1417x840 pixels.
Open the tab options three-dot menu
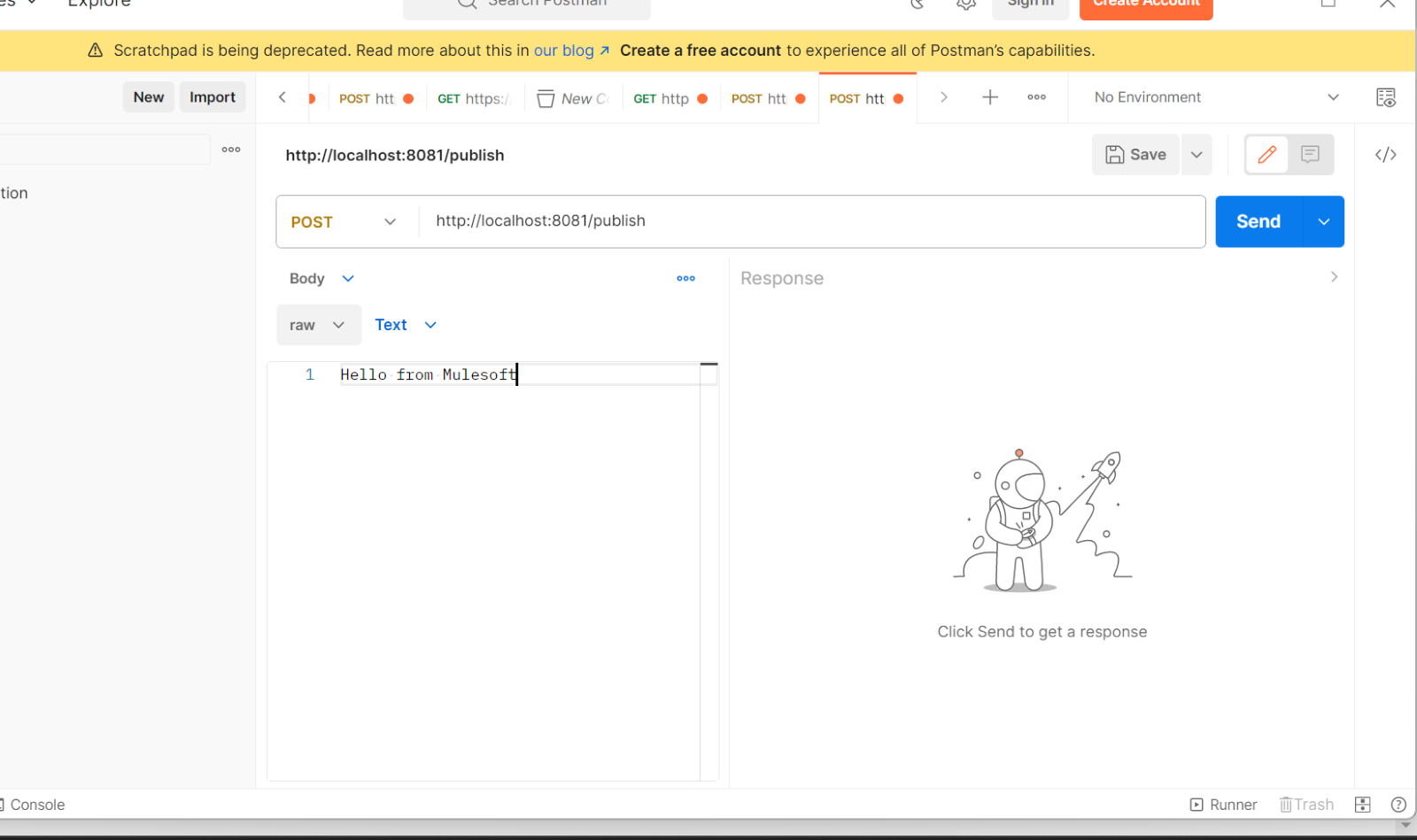[x=1036, y=97]
